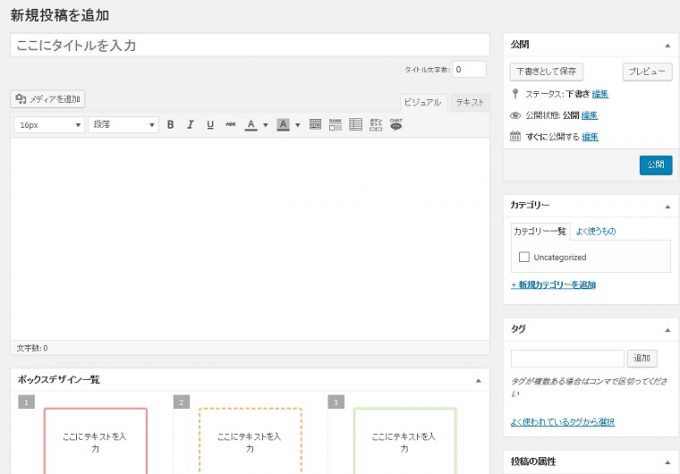Edit publish time via すぐに公開する 編集 link
The width and height of the screenshot is (680, 474).
coord(590,137)
